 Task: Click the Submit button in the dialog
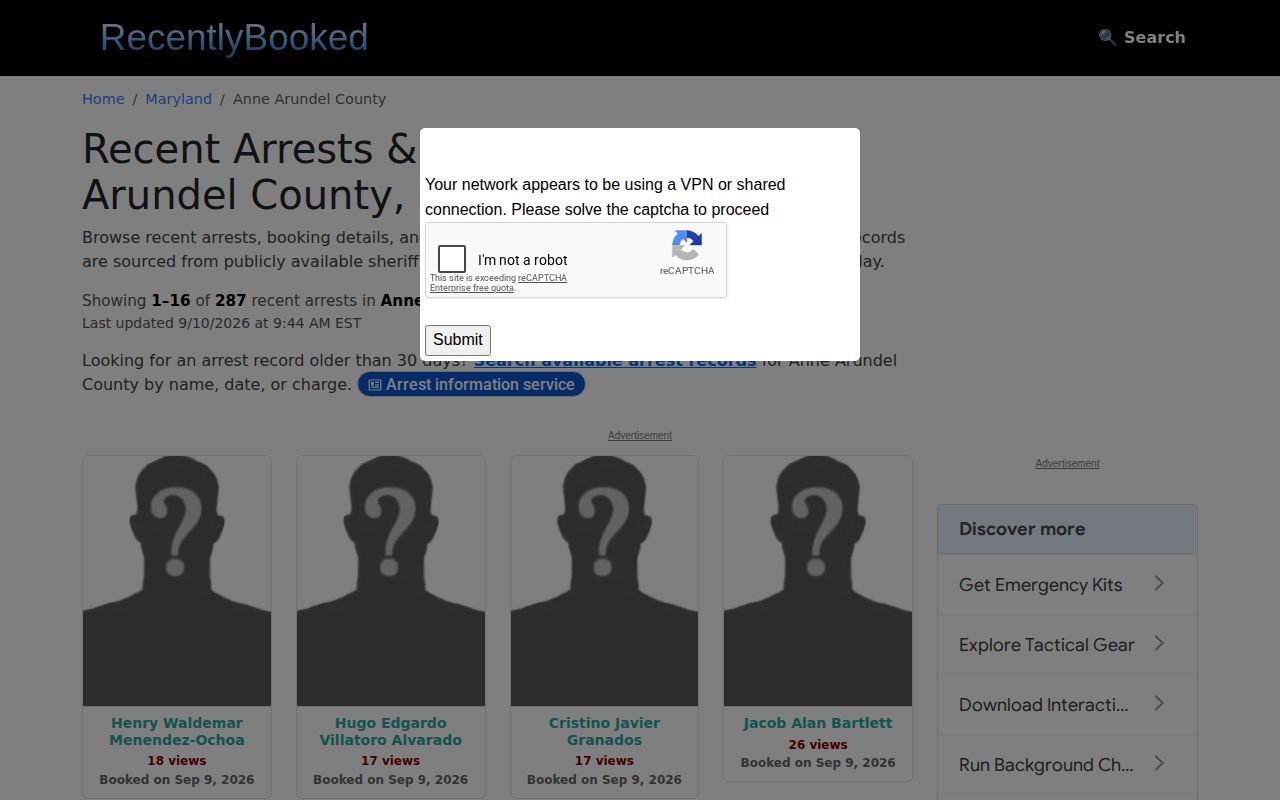point(458,340)
